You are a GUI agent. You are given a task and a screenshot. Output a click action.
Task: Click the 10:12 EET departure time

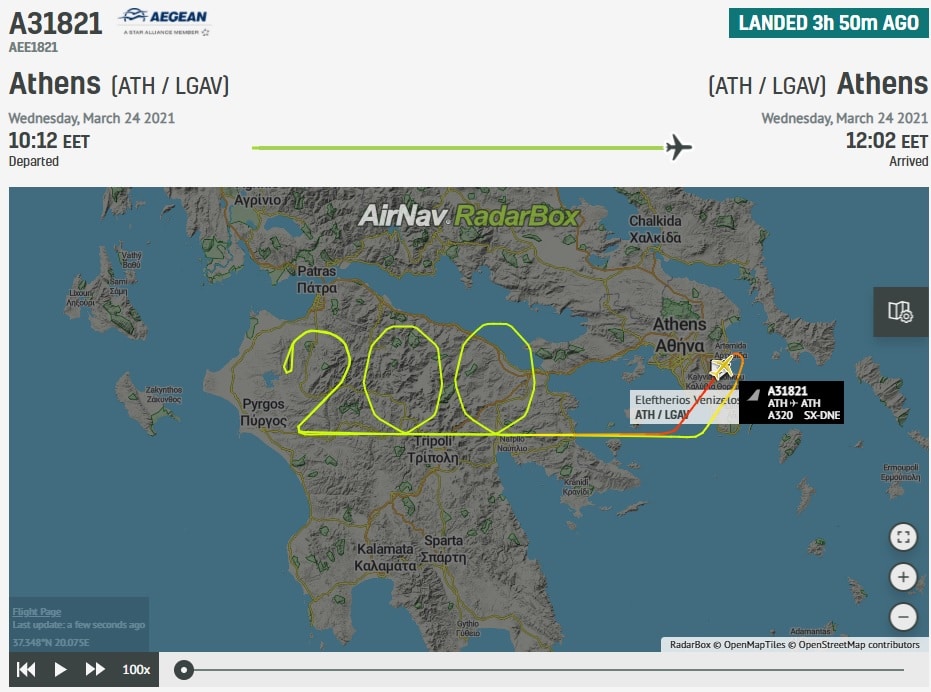pyautogui.click(x=49, y=141)
